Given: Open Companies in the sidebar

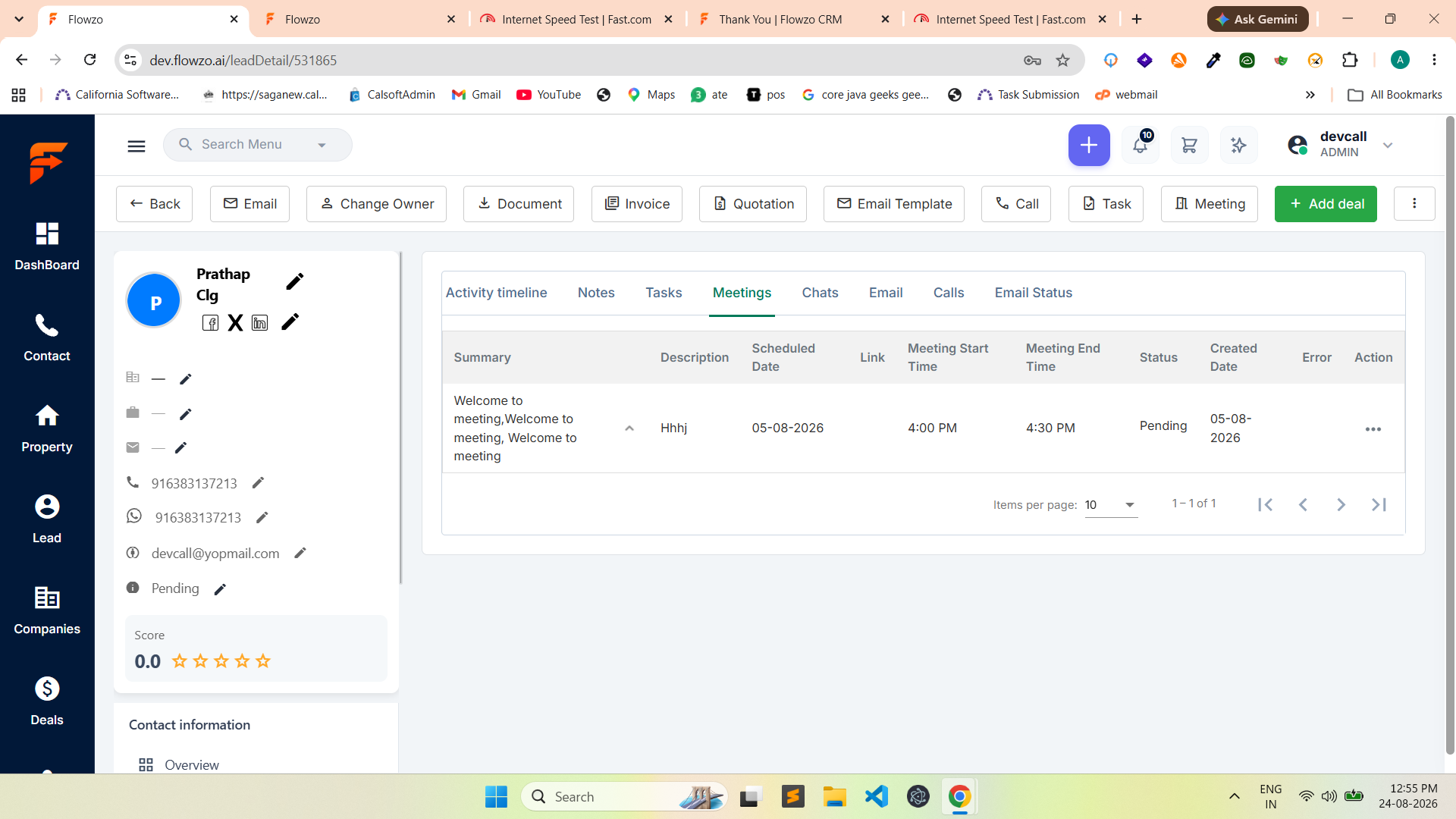Looking at the screenshot, I should pyautogui.click(x=47, y=610).
